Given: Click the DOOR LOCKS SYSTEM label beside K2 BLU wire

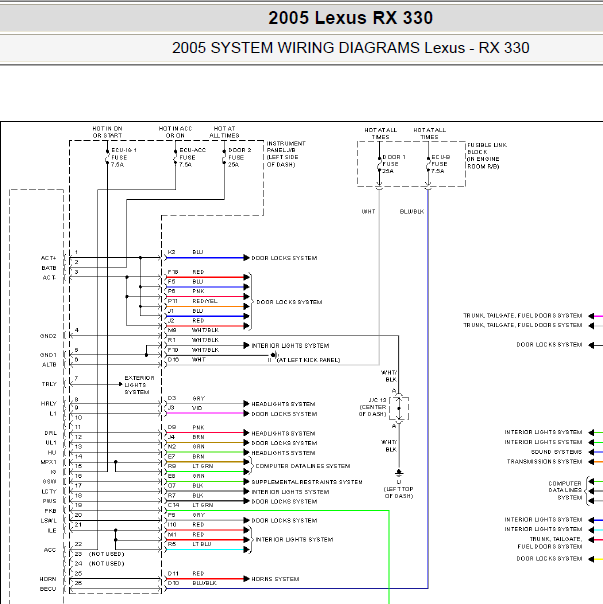Looking at the screenshot, I should point(284,258).
